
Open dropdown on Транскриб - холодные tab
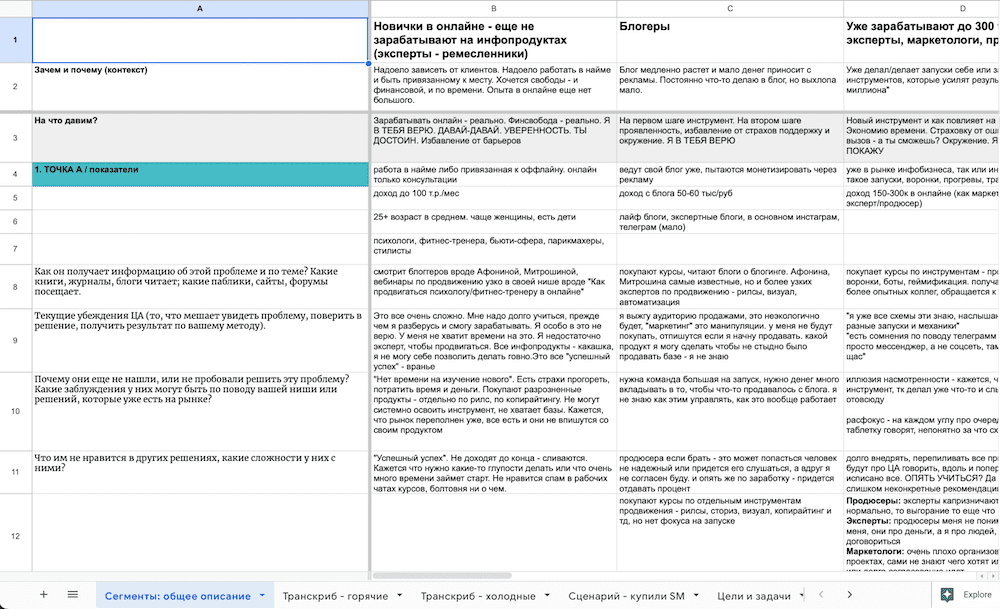(x=547, y=596)
